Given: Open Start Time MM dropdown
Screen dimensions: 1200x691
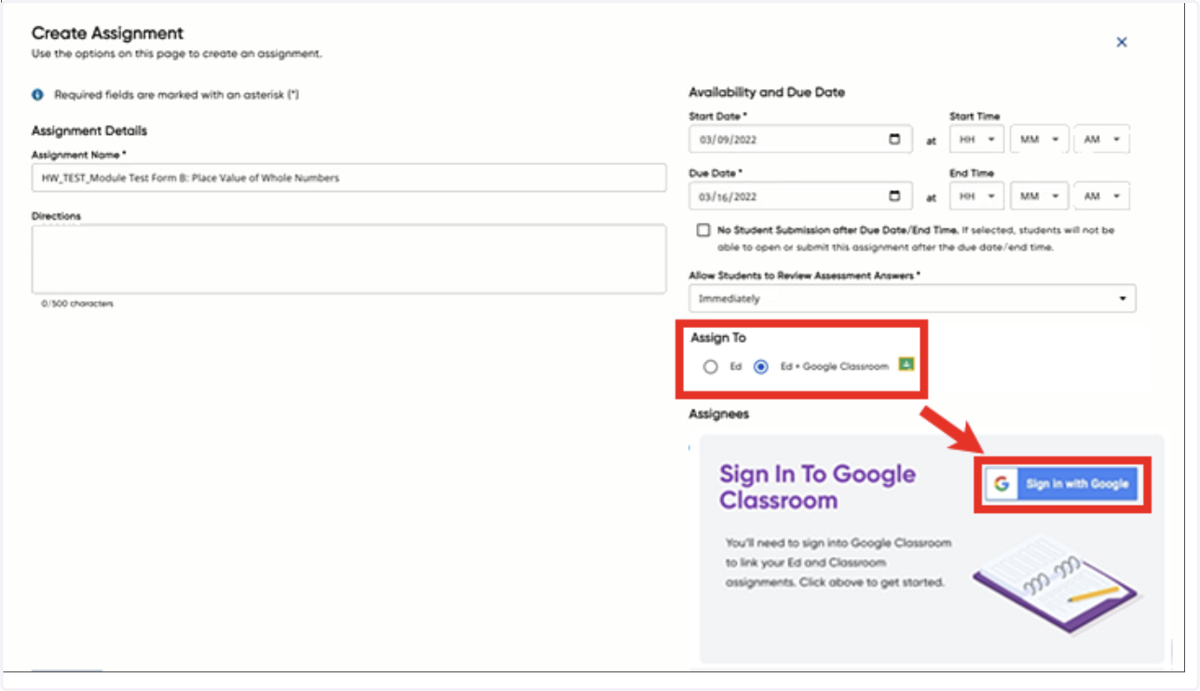Looking at the screenshot, I should pos(1039,140).
